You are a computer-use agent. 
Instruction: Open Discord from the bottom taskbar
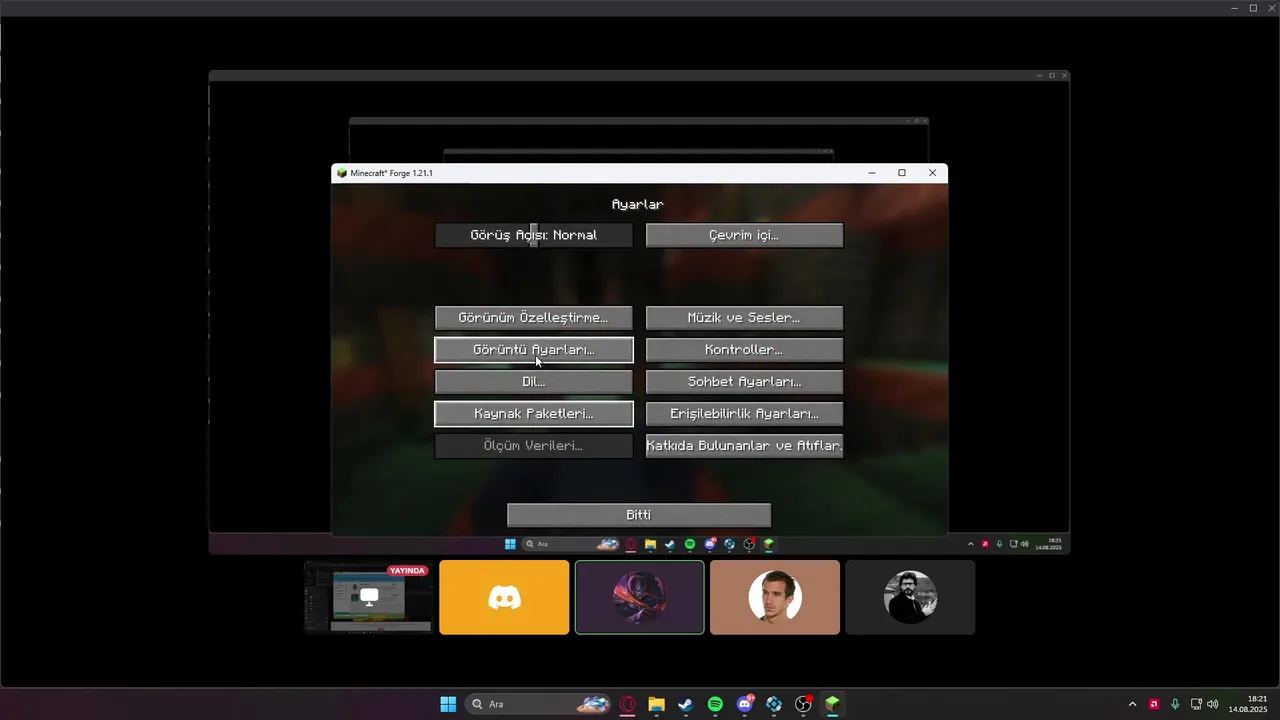(745, 704)
